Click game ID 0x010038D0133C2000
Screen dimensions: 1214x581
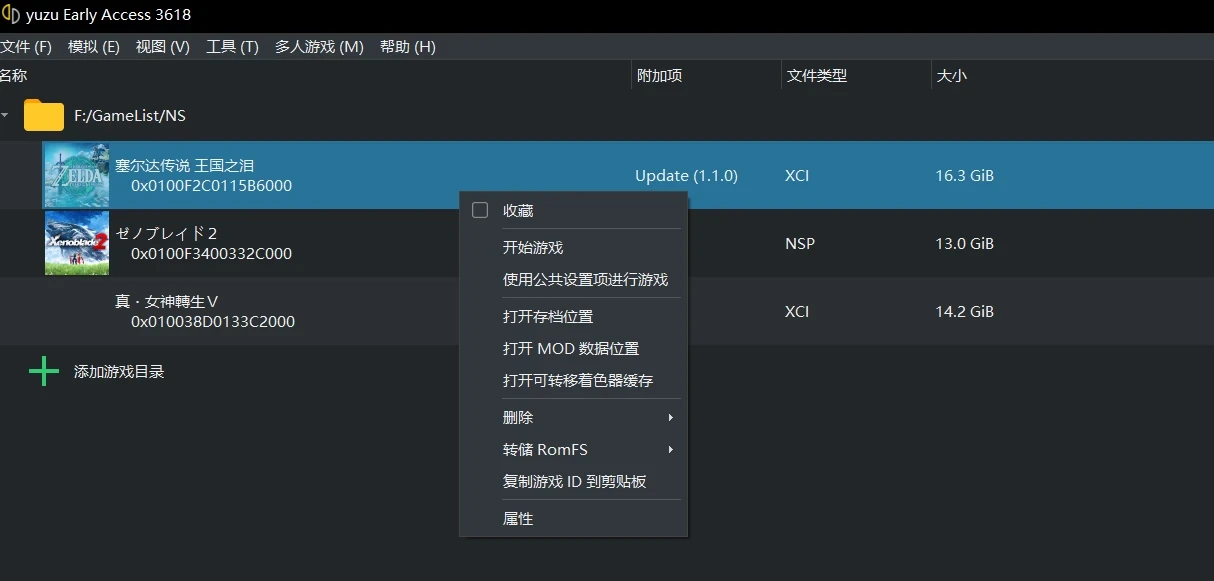[213, 322]
